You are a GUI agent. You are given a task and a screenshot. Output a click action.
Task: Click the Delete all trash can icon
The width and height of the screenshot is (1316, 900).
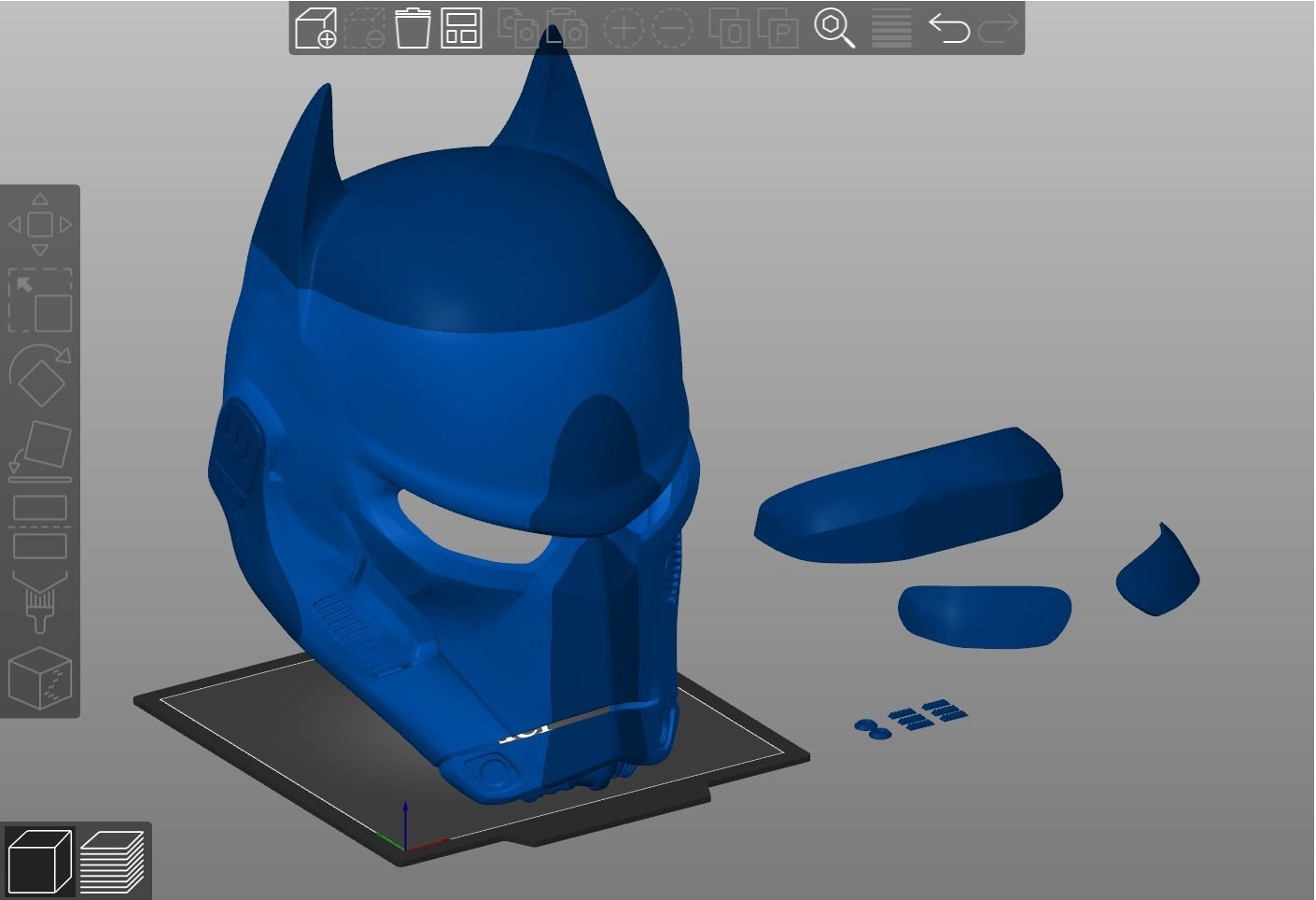point(413,28)
